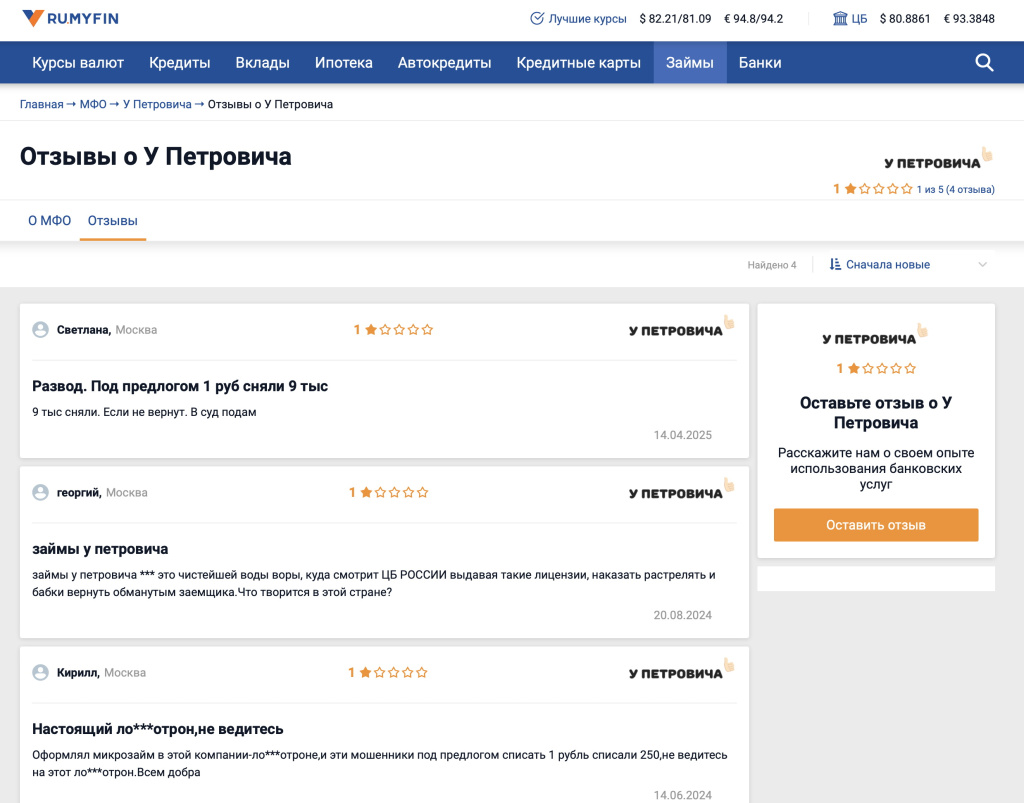Click георгий's user avatar icon

click(x=41, y=492)
